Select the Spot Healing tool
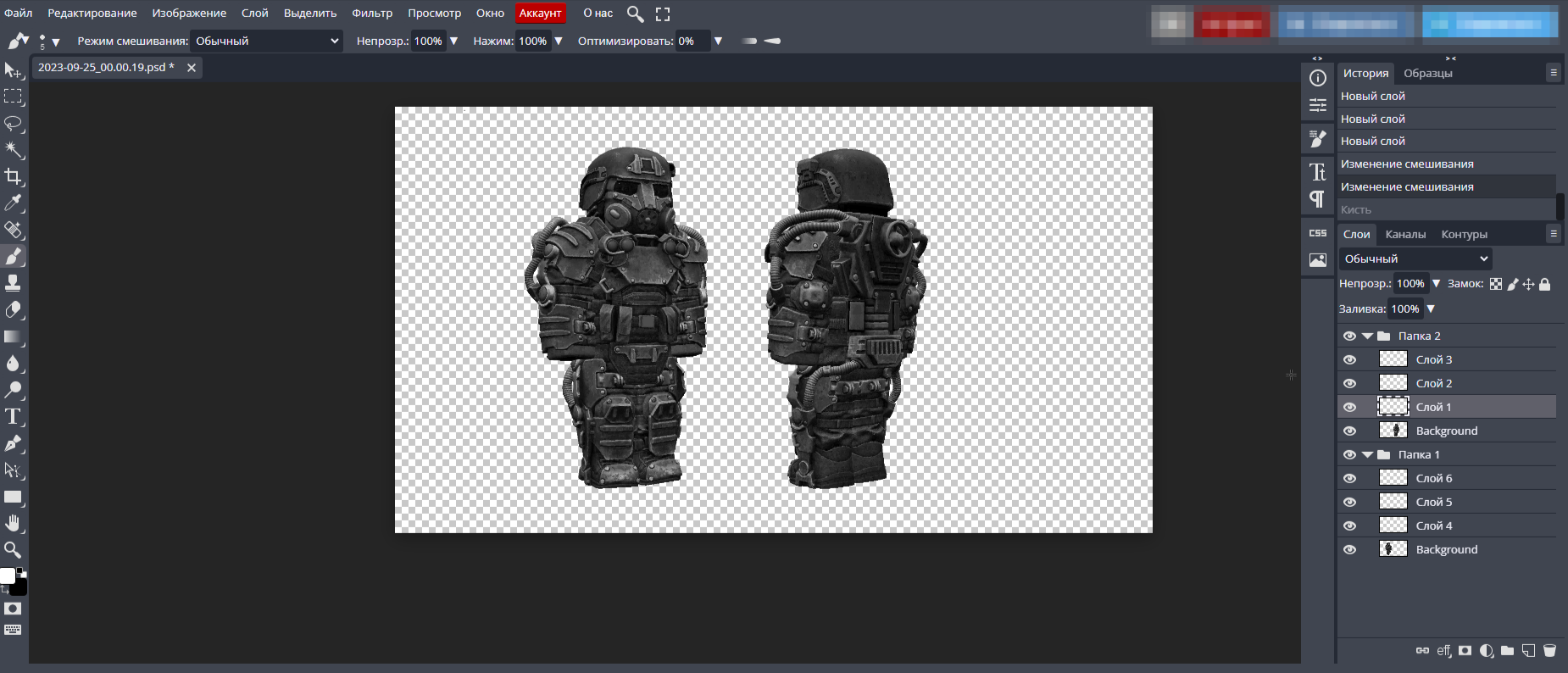This screenshot has width=1568, height=673. tap(13, 230)
